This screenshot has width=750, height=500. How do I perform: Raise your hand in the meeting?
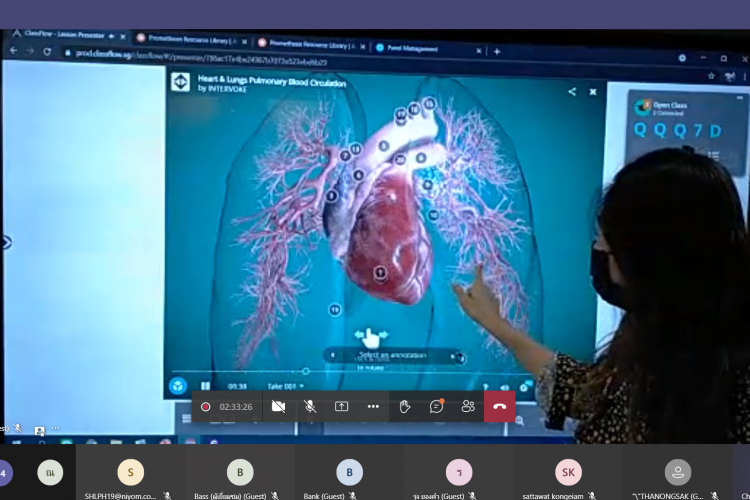[x=405, y=406]
